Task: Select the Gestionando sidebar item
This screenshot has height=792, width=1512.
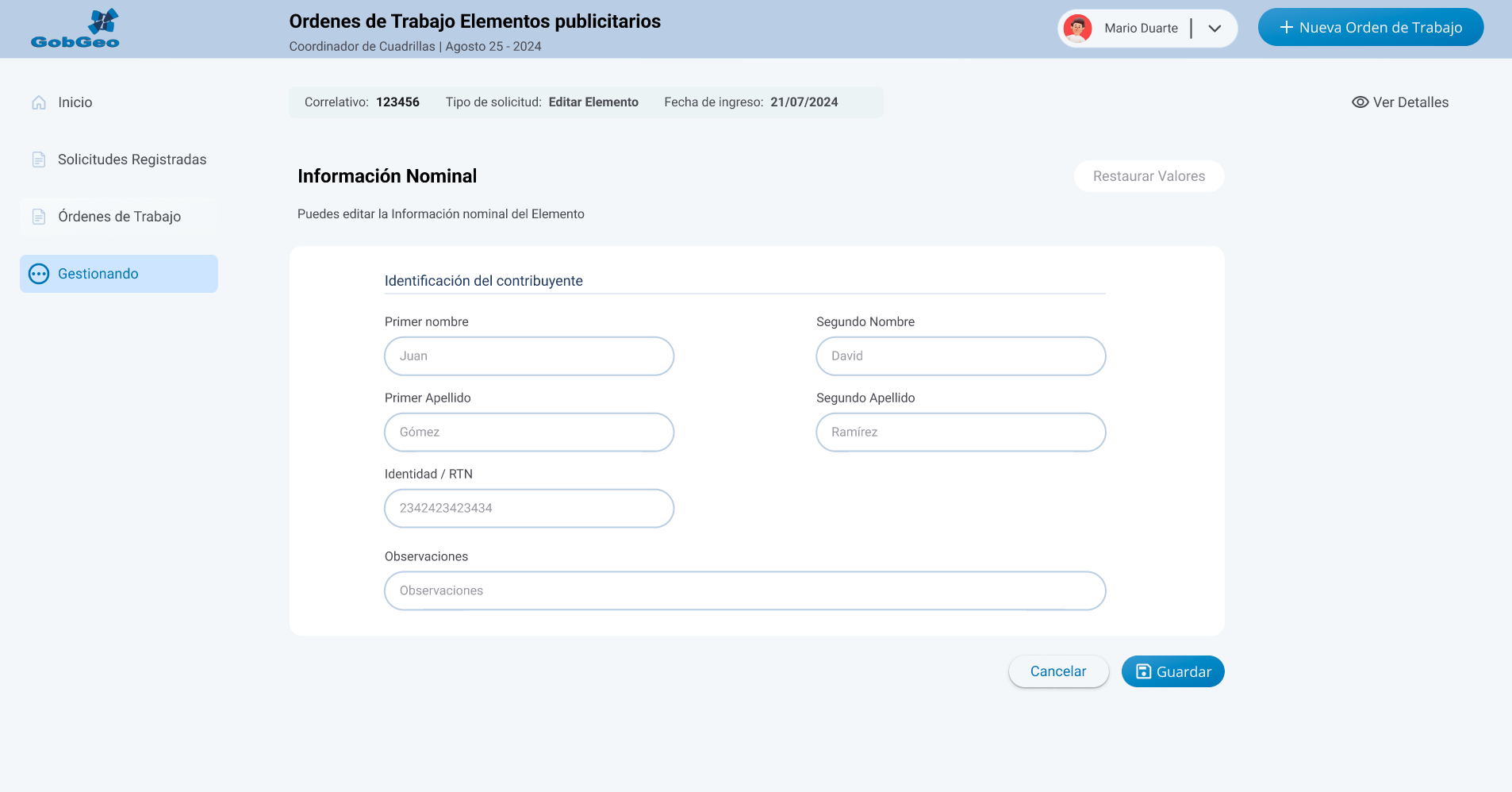Action: tap(119, 274)
